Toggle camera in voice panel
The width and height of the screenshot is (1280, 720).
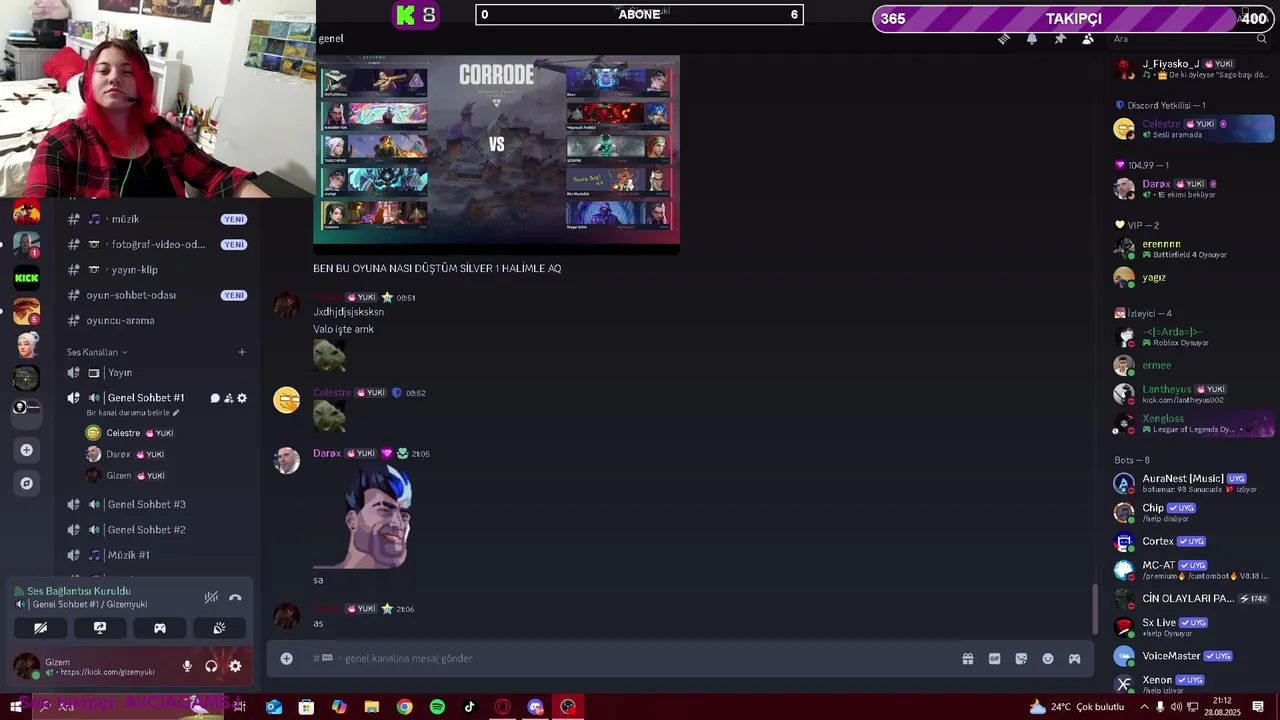[x=40, y=628]
